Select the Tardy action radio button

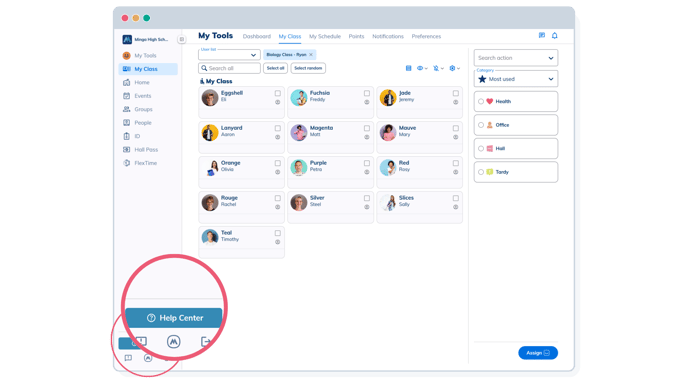(481, 172)
